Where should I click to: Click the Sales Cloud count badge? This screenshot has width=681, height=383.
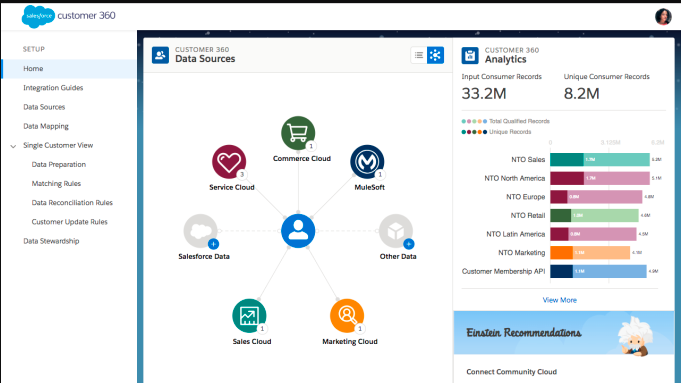[262, 329]
